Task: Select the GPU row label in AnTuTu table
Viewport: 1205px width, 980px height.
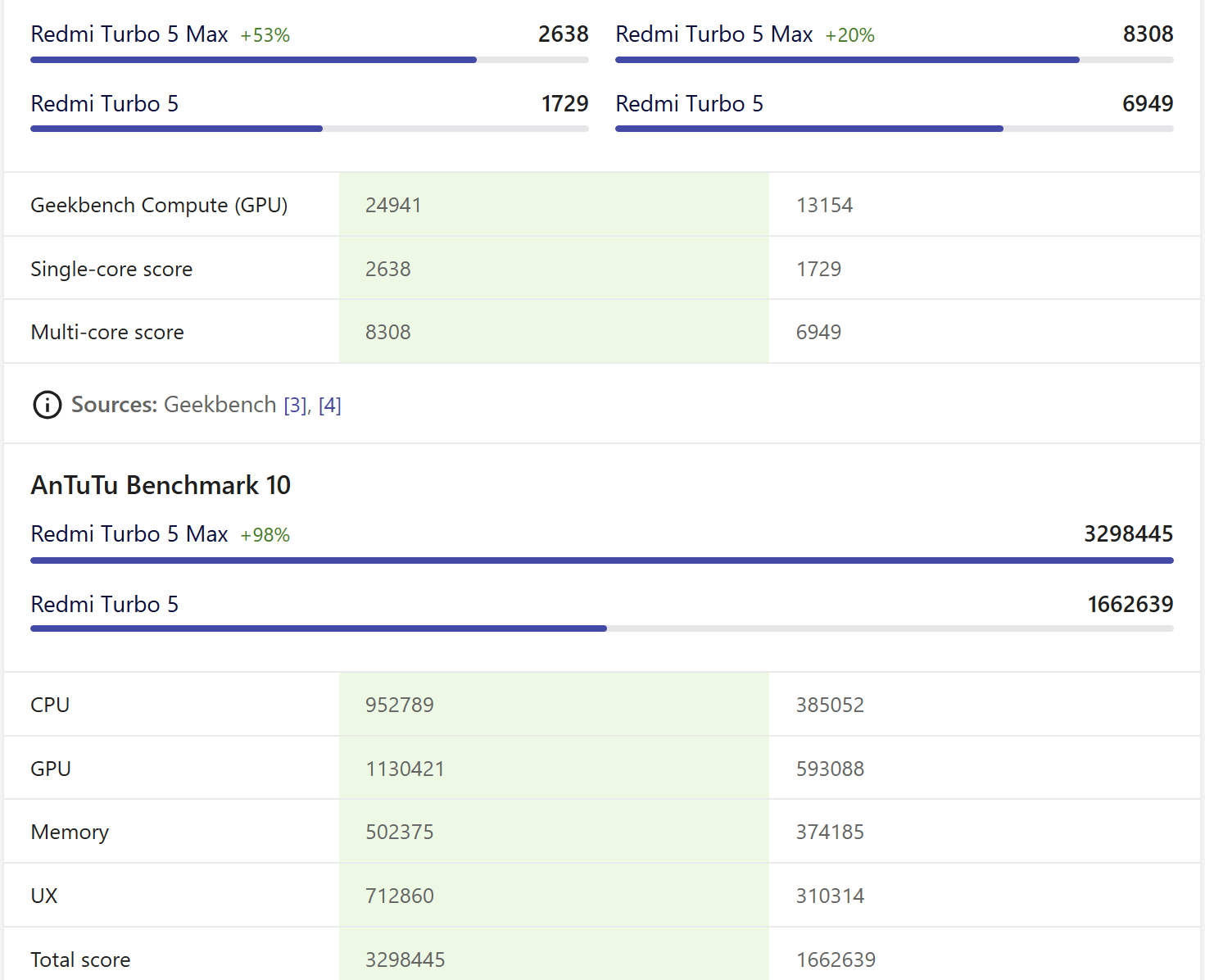Action: click(51, 769)
